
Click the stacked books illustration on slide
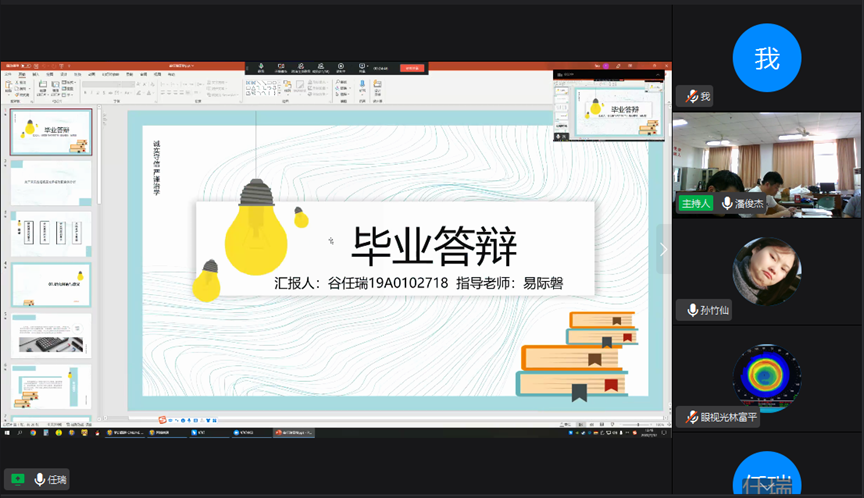[578, 357]
